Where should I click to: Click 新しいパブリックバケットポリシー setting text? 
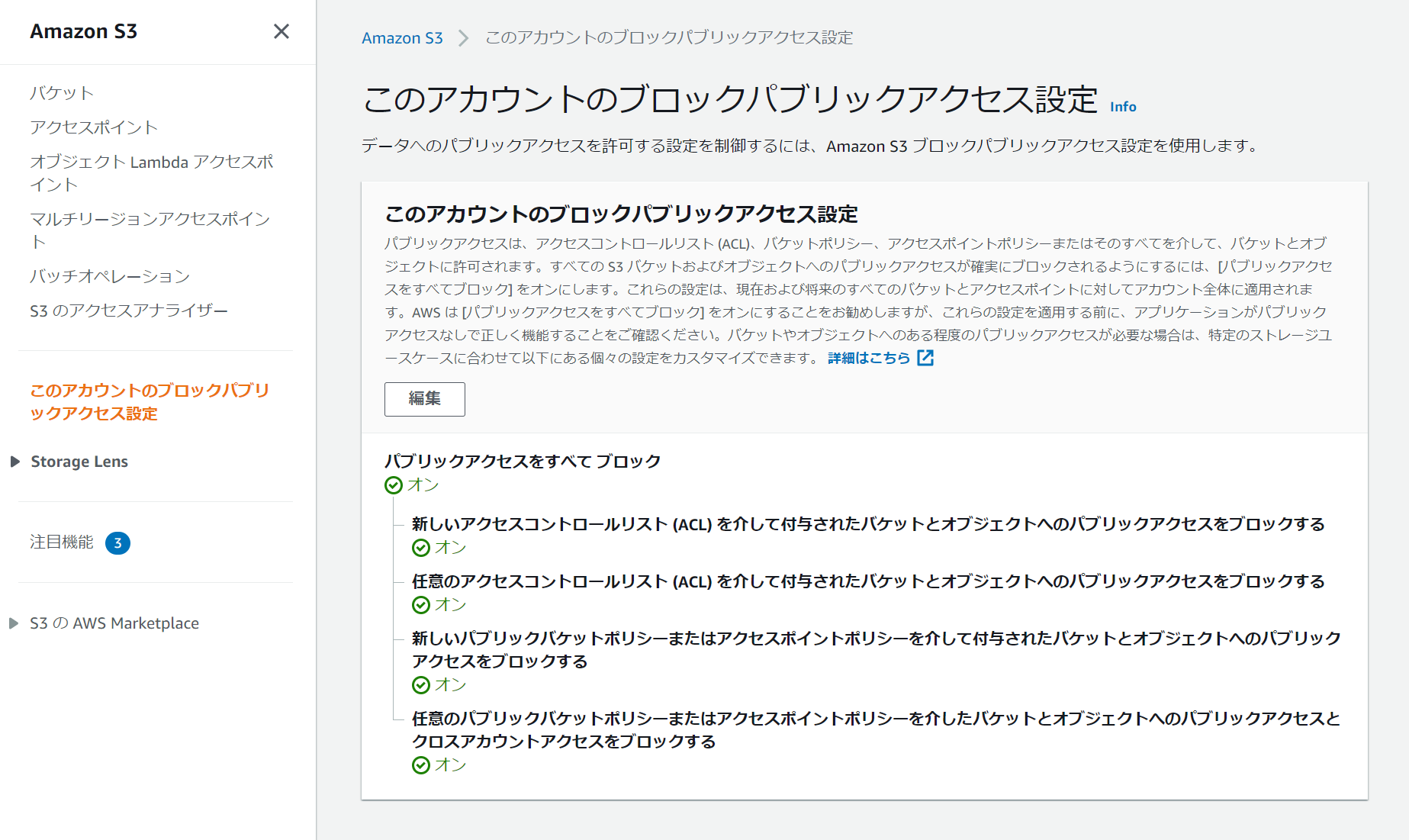pos(877,650)
